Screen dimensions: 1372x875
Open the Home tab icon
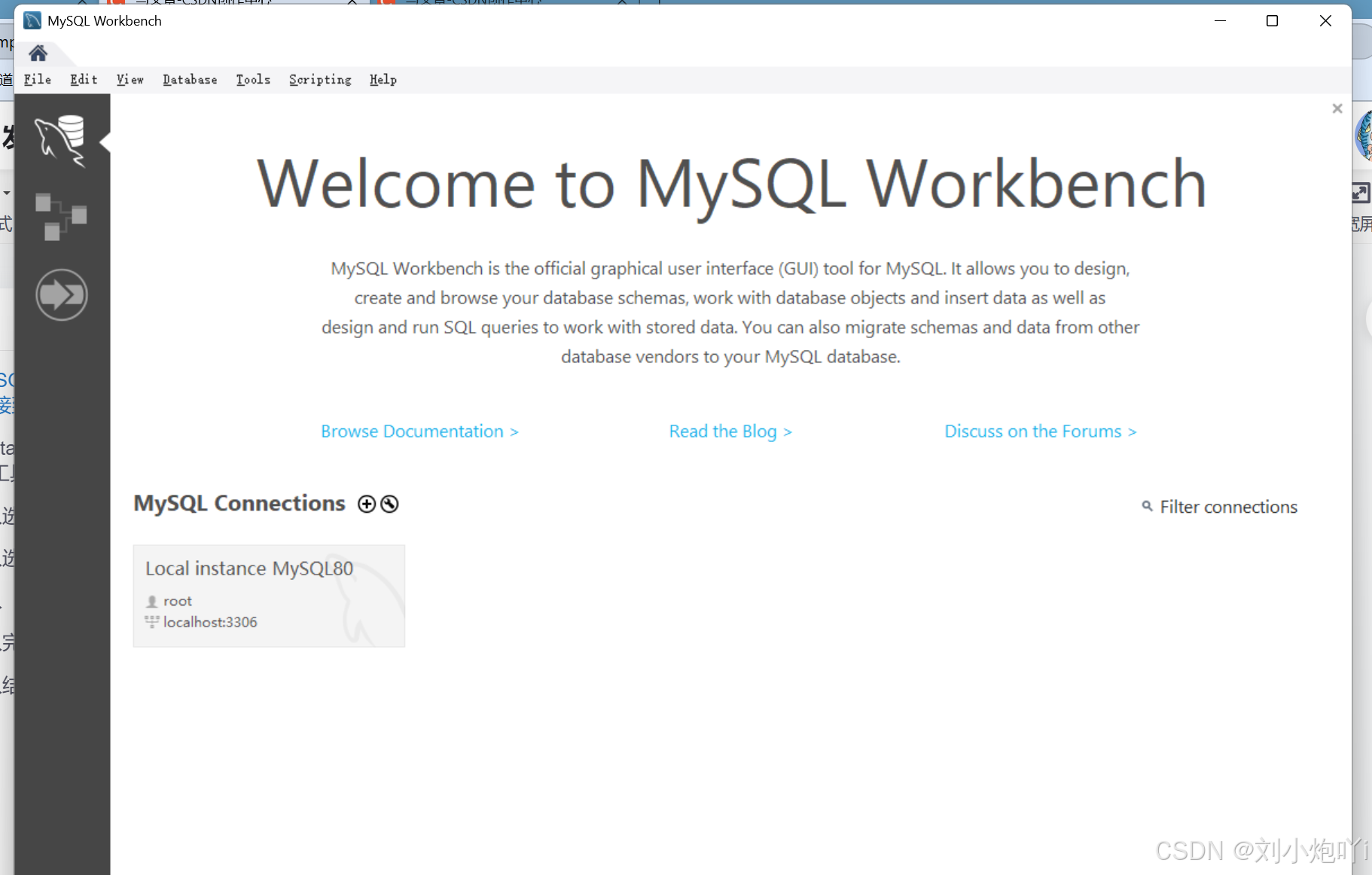click(38, 53)
